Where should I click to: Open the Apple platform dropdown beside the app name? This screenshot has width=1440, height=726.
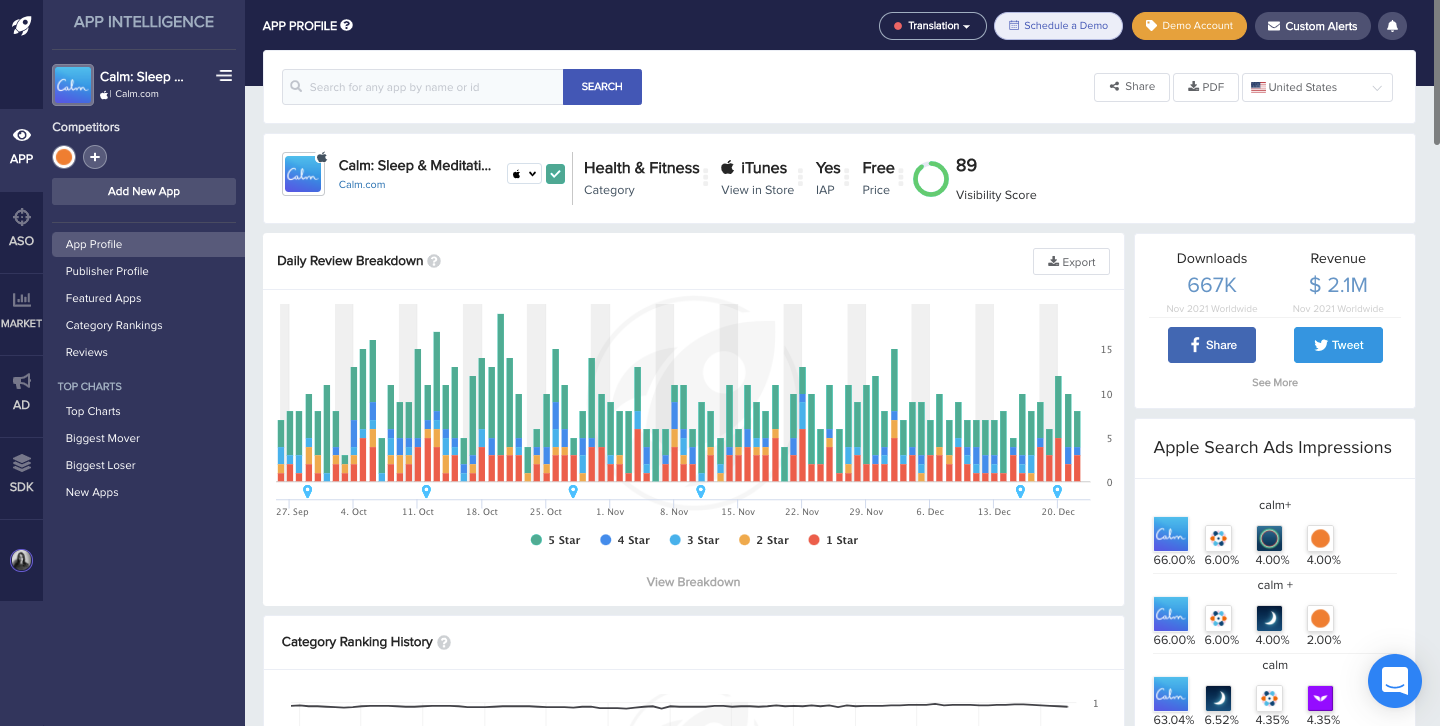coord(524,173)
